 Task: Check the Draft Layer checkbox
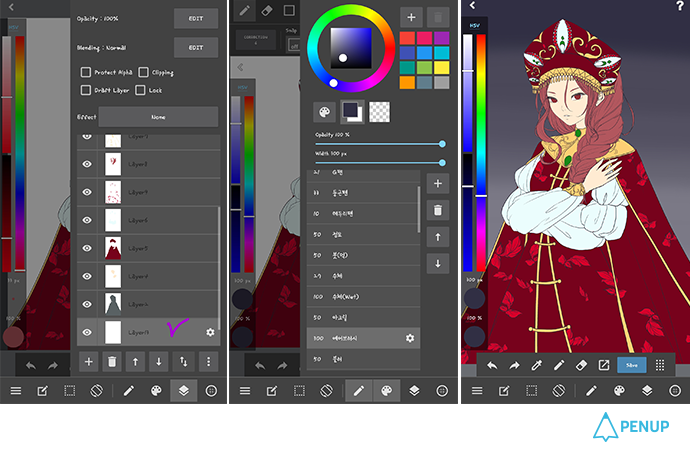(x=86, y=90)
